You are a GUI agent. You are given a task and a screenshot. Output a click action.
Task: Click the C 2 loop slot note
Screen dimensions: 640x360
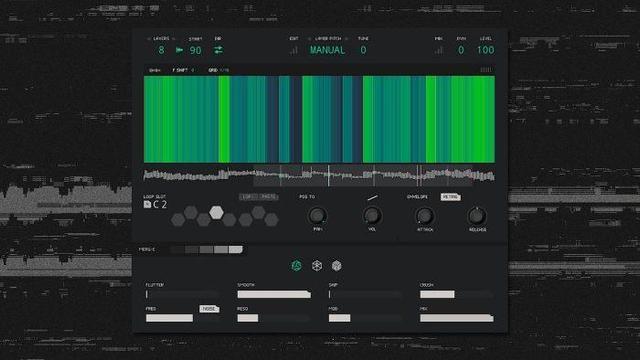coord(160,204)
